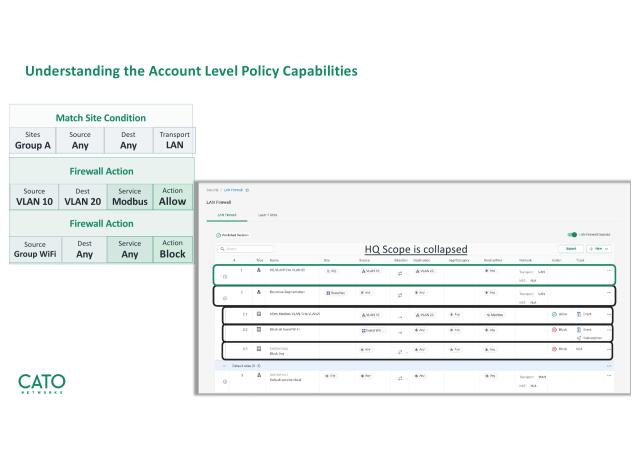Toggle the LAN Firewall Enabled switch

click(571, 234)
